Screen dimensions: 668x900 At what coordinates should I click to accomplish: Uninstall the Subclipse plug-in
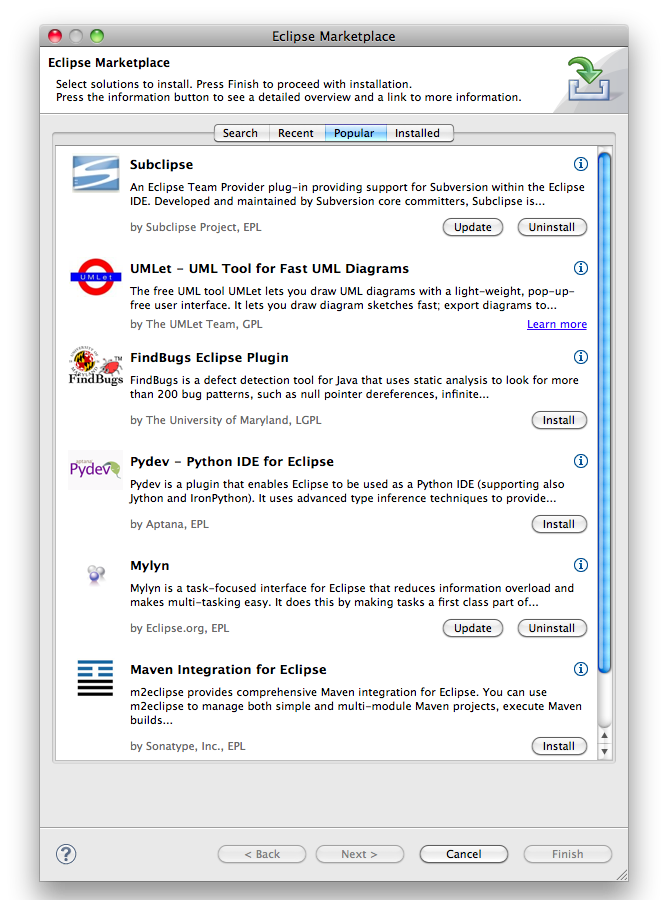(x=552, y=227)
